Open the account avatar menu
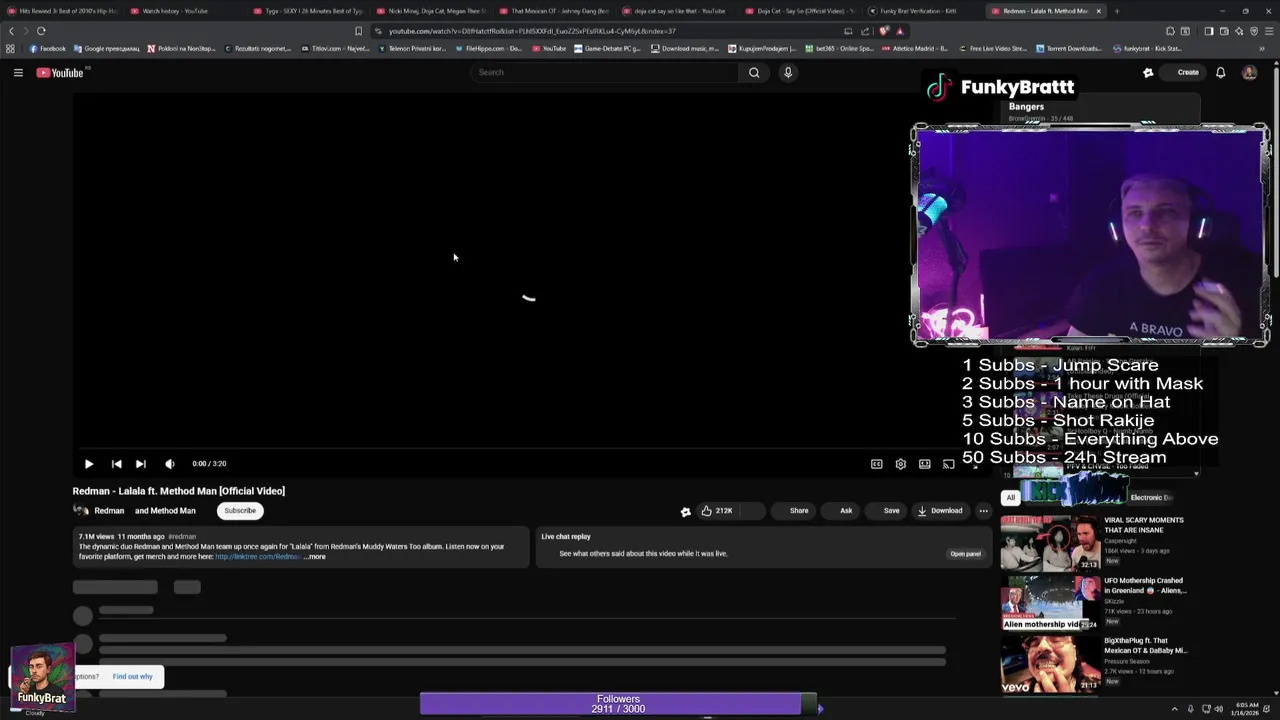1280x720 pixels. point(1249,72)
